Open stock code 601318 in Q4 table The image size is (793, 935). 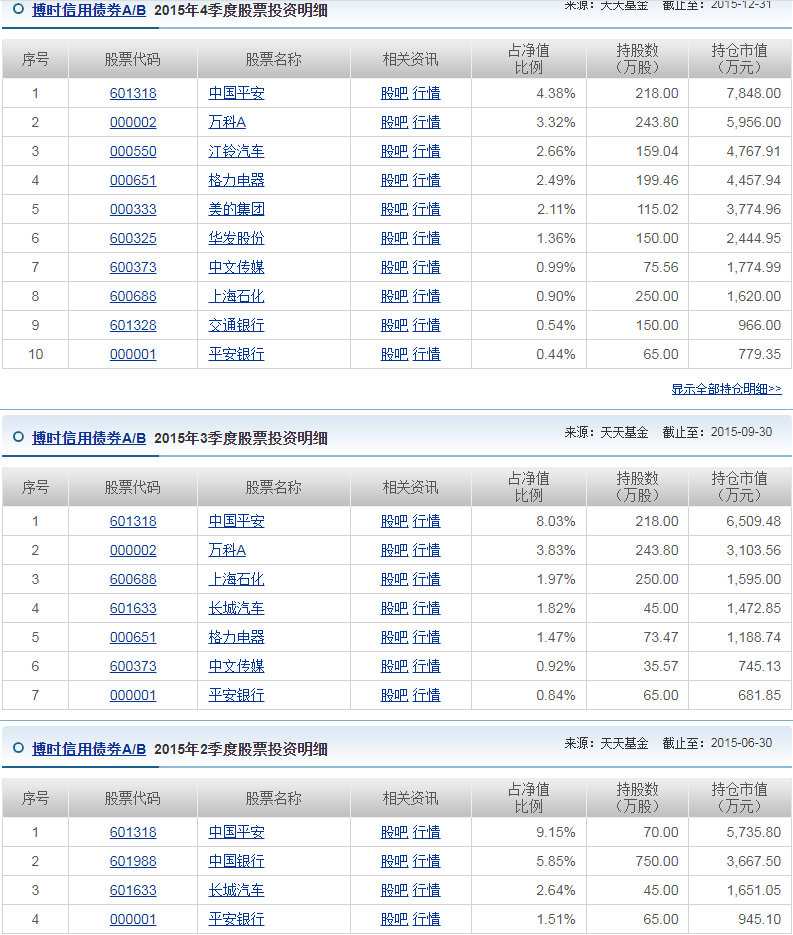pyautogui.click(x=133, y=94)
